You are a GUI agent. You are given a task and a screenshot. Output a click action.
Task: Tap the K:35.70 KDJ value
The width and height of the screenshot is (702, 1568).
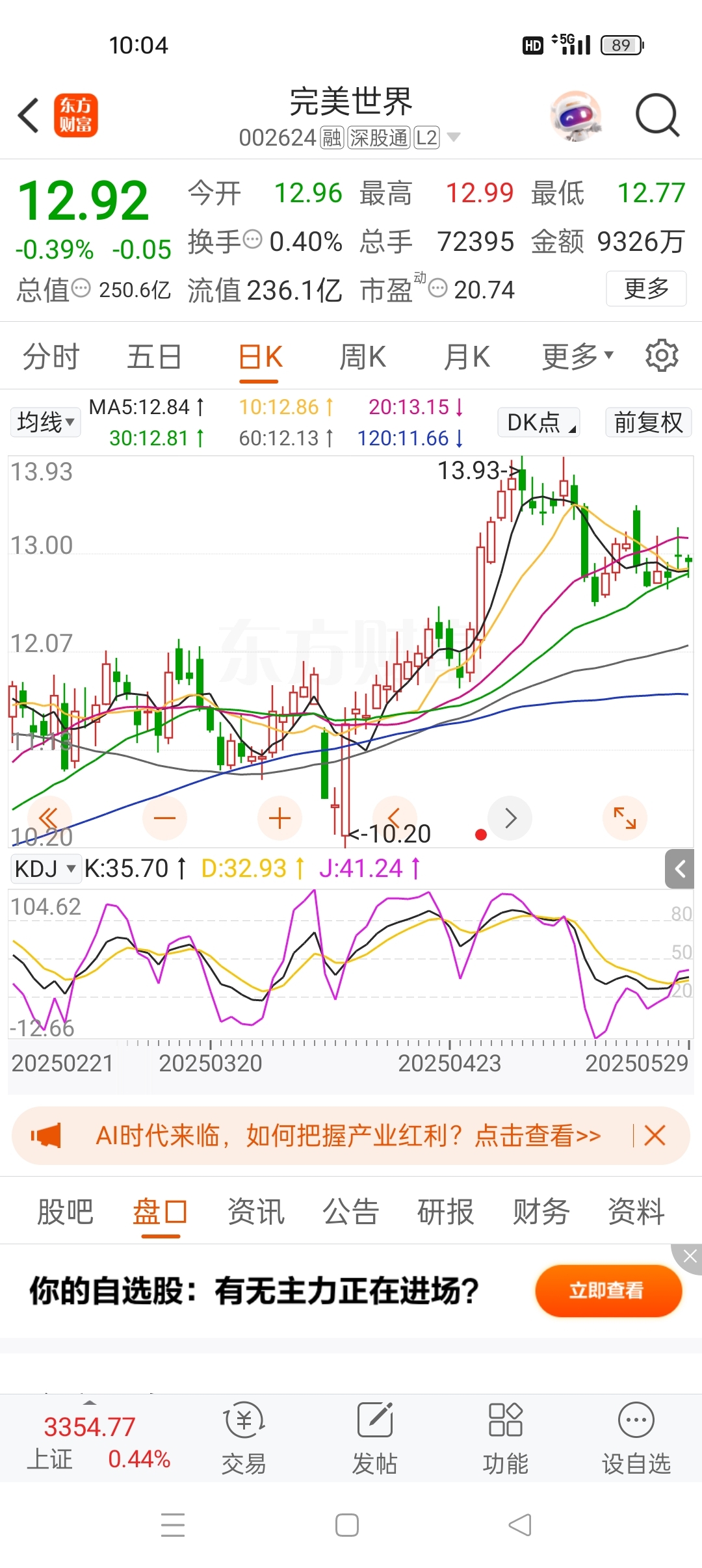[135, 869]
